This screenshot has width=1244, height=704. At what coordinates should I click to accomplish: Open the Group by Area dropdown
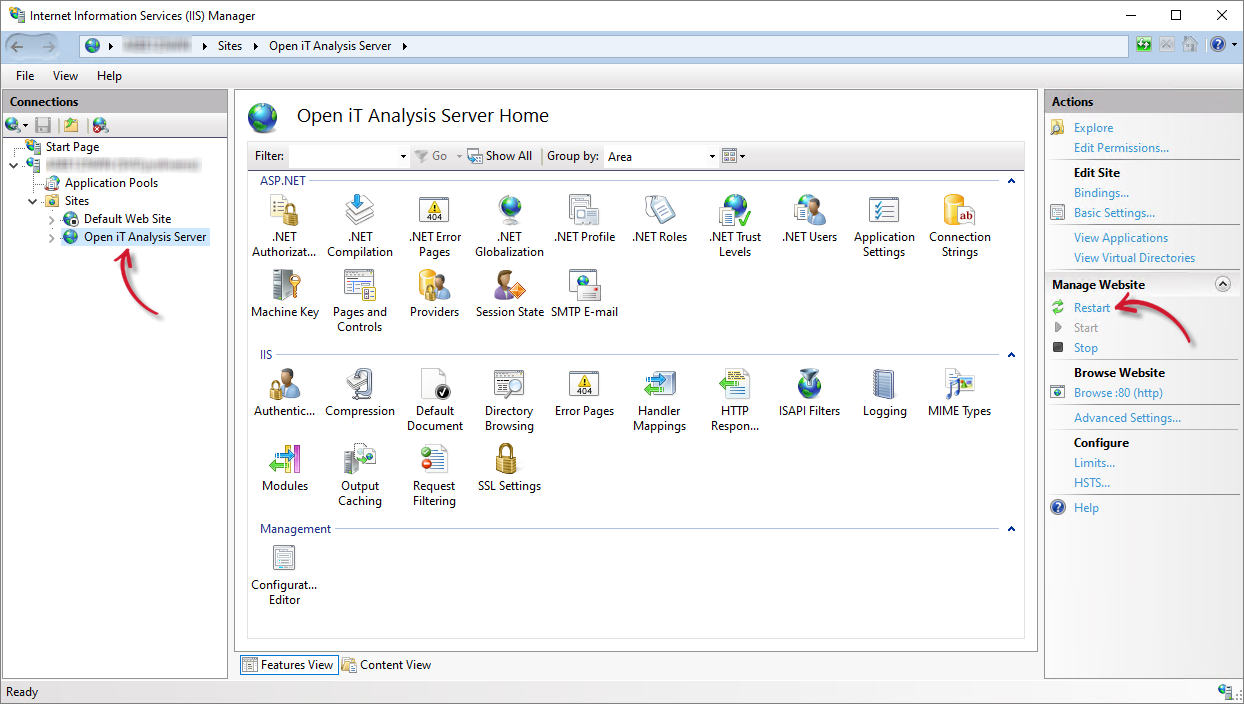click(x=661, y=157)
